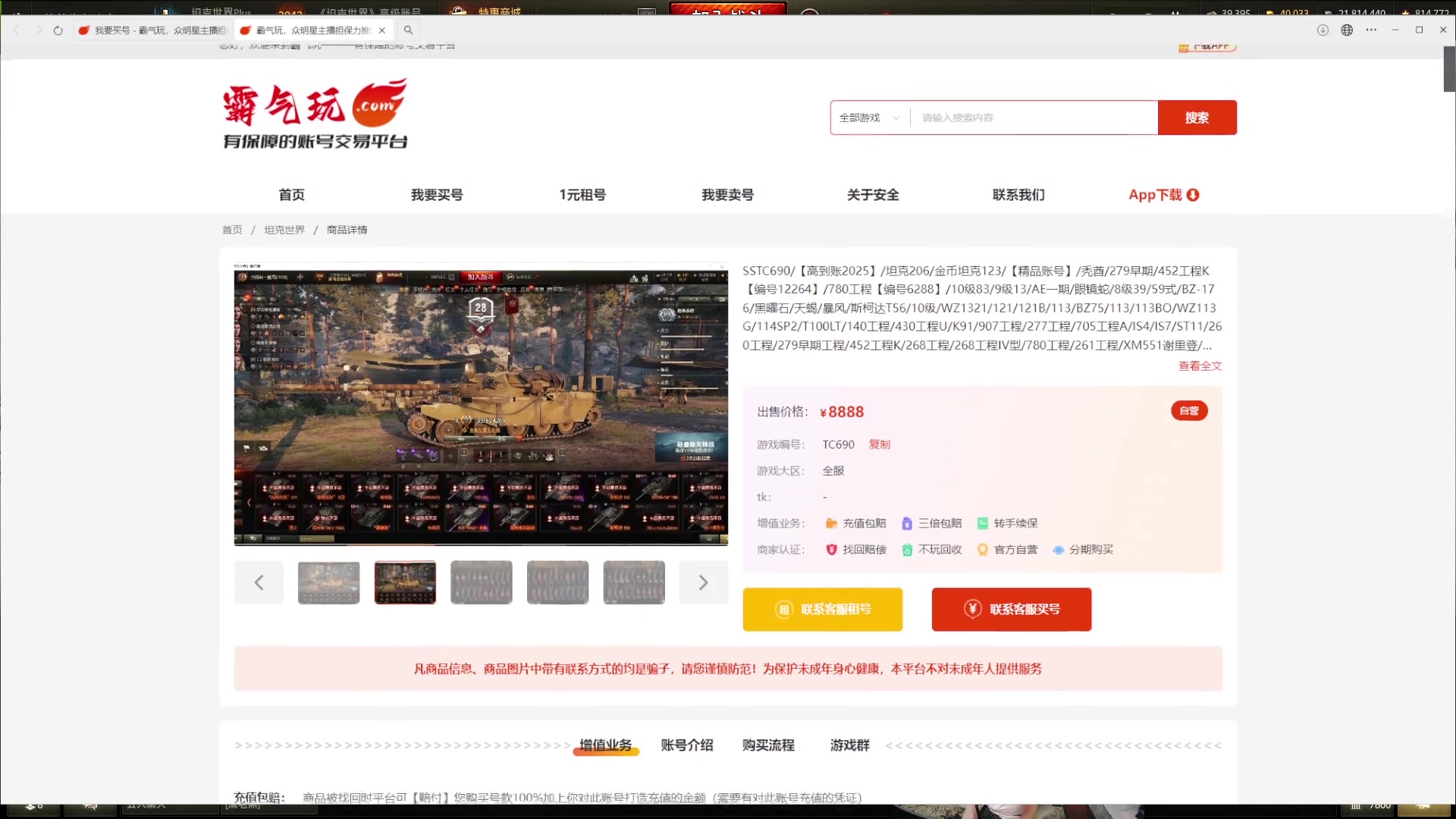Image resolution: width=1456 pixels, height=819 pixels.
Task: Click 首页 in the breadcrumb
Action: coord(232,230)
